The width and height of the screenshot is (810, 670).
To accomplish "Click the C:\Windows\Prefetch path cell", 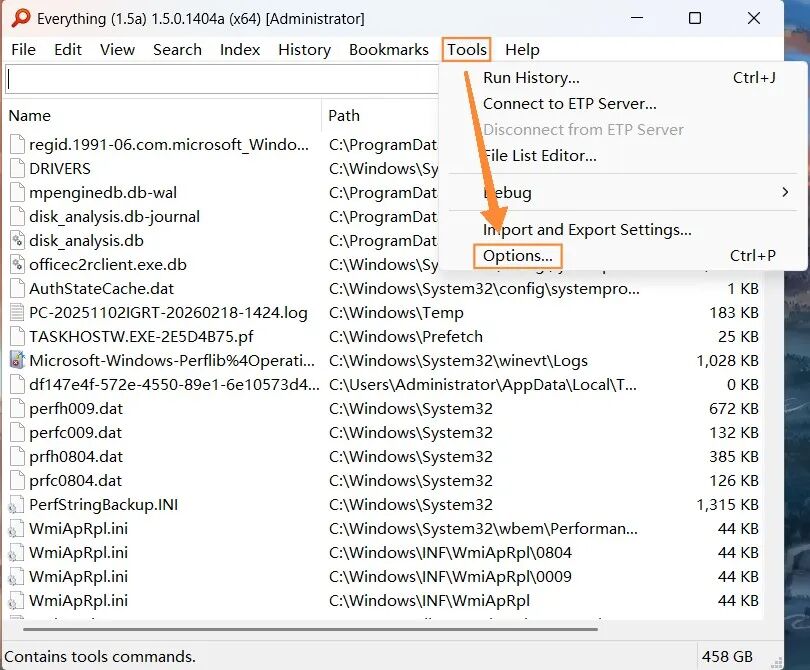I will [406, 336].
